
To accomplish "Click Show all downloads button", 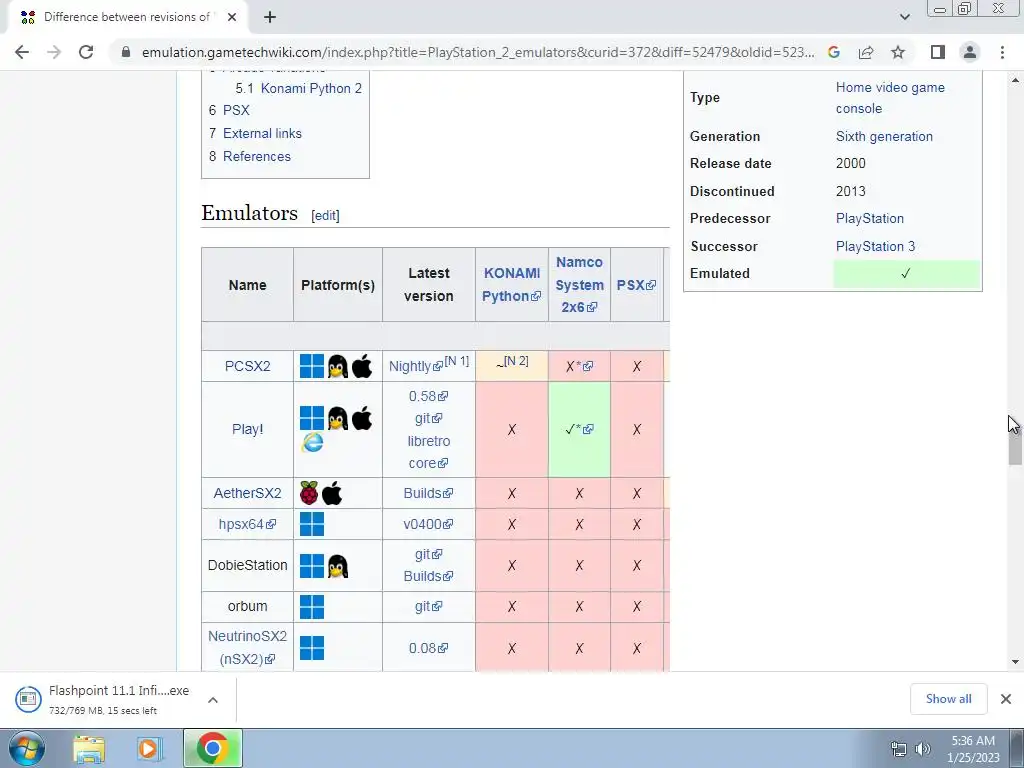I will pos(948,699).
